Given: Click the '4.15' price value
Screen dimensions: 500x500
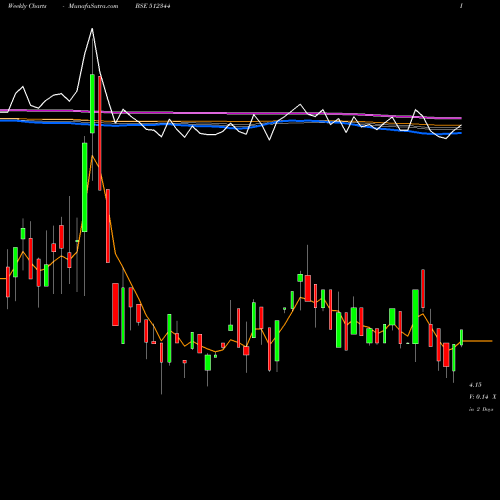Looking at the screenshot, I should coord(475,385).
